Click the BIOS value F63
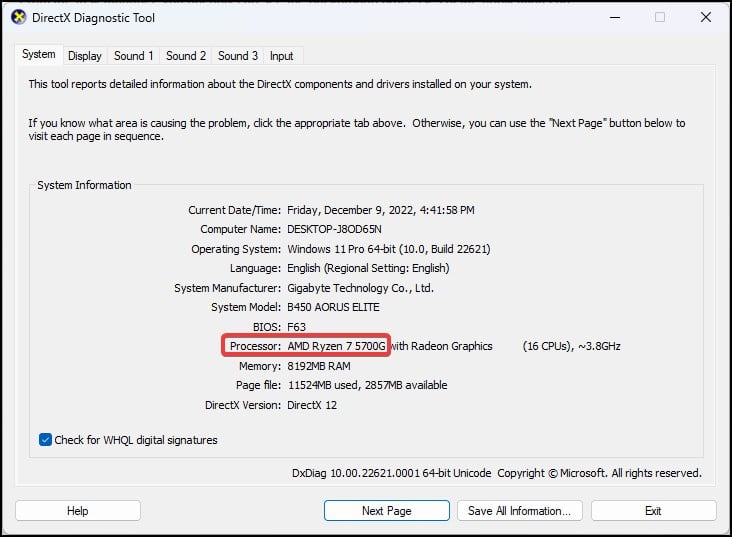Image resolution: width=732 pixels, height=537 pixels. coord(296,327)
